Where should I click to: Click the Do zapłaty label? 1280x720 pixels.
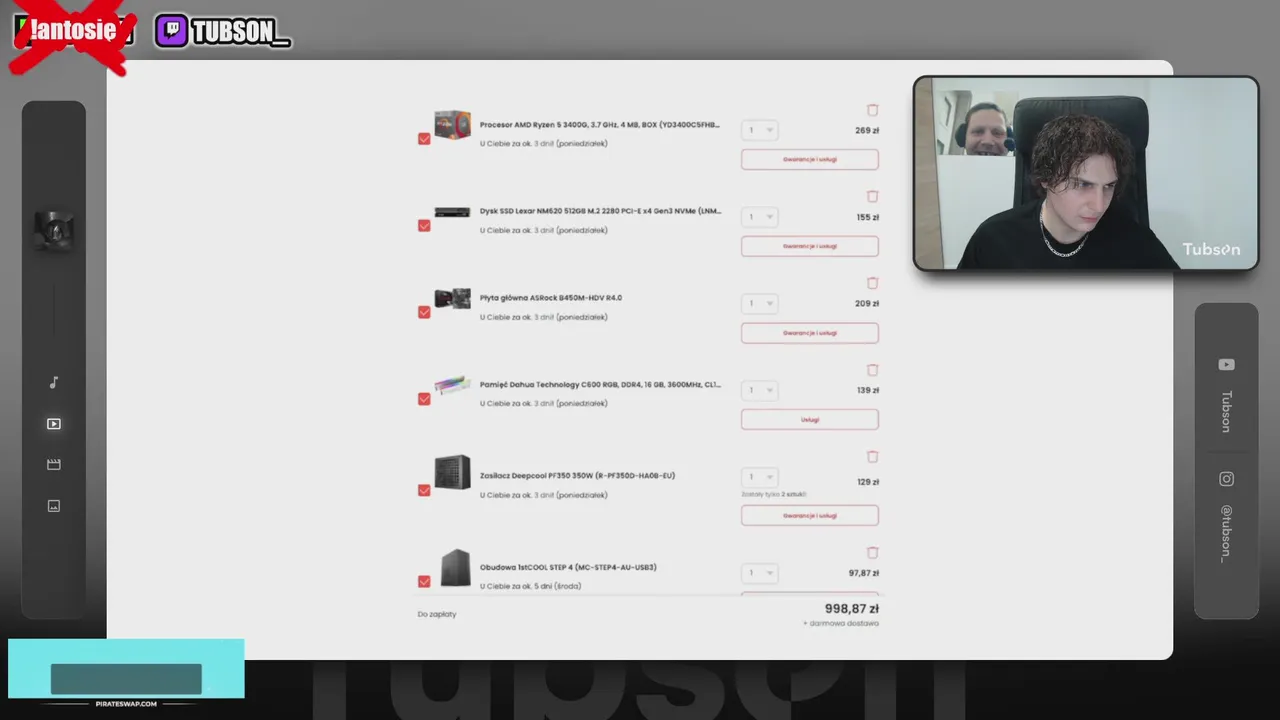point(437,614)
